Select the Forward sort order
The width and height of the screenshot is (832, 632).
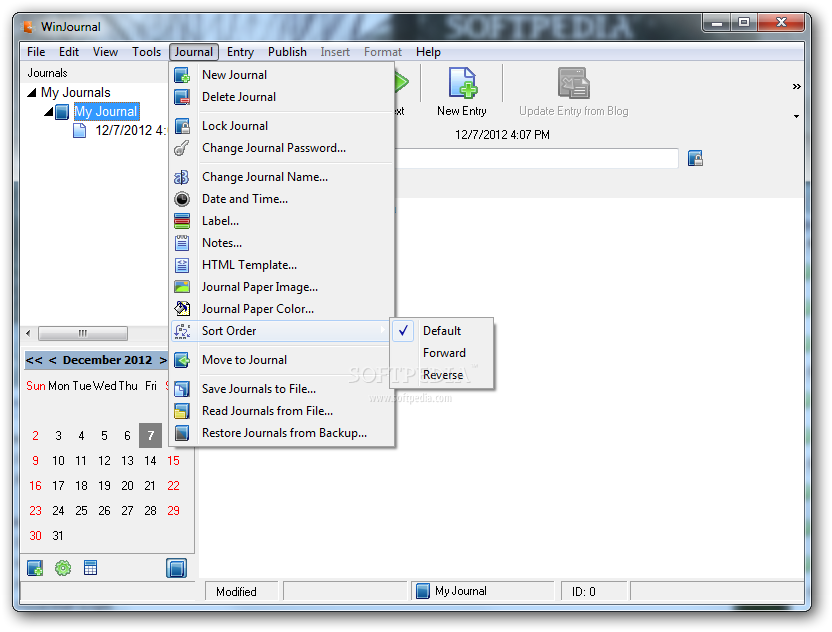point(444,353)
